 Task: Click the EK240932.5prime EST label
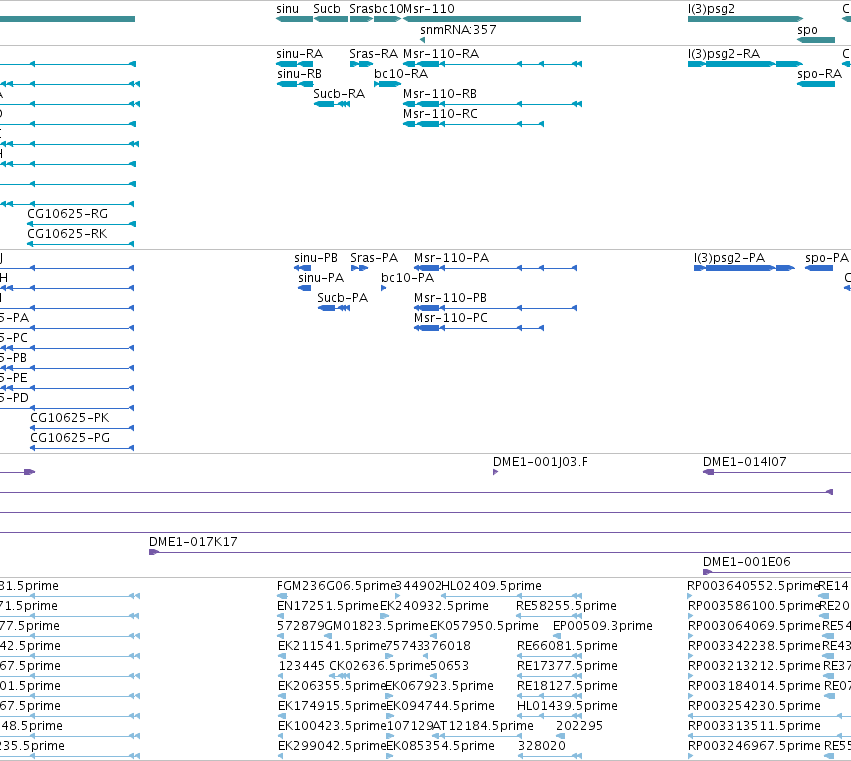[434, 606]
